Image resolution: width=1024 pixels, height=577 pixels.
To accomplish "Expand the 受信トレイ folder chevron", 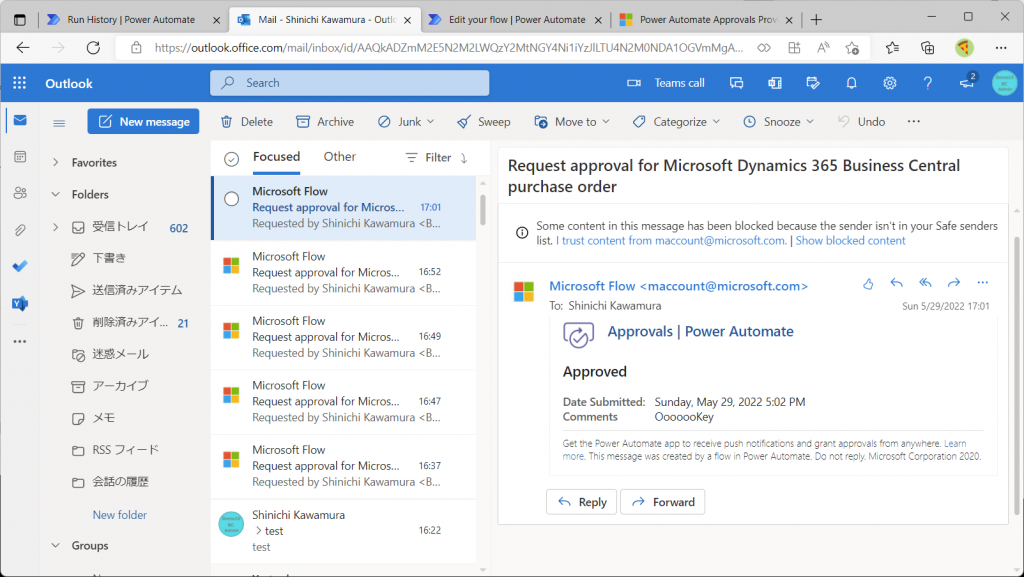I will [56, 226].
